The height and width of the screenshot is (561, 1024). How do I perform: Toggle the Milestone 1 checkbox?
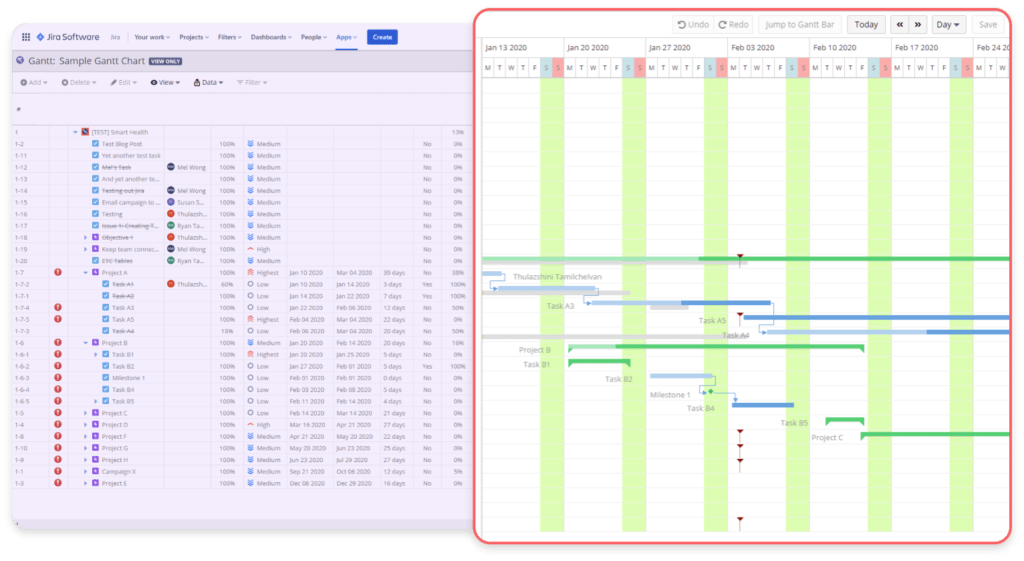point(106,377)
